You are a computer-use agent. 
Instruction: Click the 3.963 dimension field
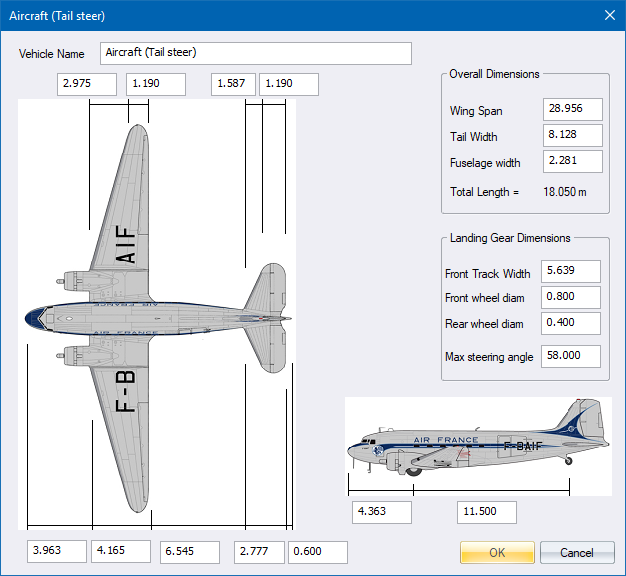point(58,552)
